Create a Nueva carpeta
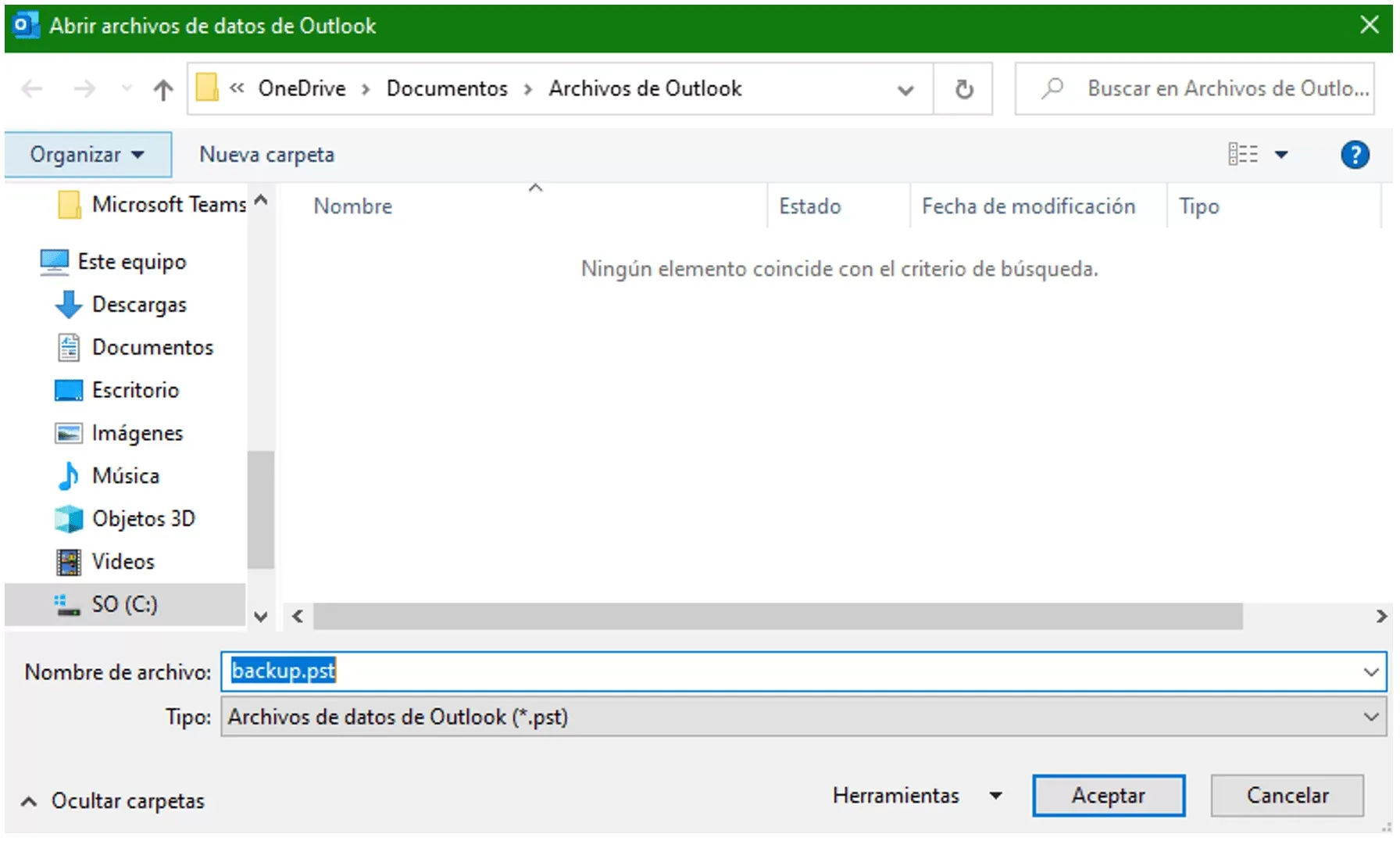The width and height of the screenshot is (1400, 841). (266, 154)
